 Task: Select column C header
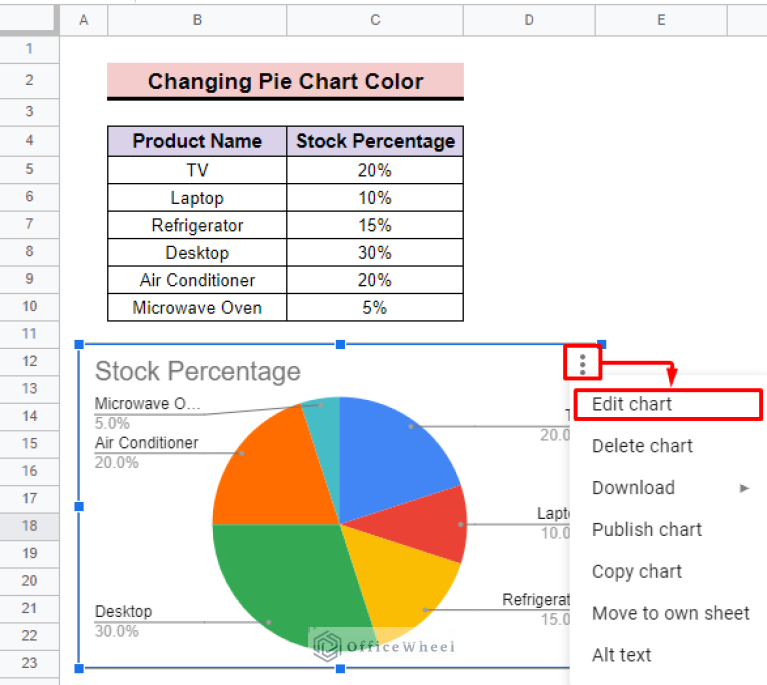[x=375, y=20]
